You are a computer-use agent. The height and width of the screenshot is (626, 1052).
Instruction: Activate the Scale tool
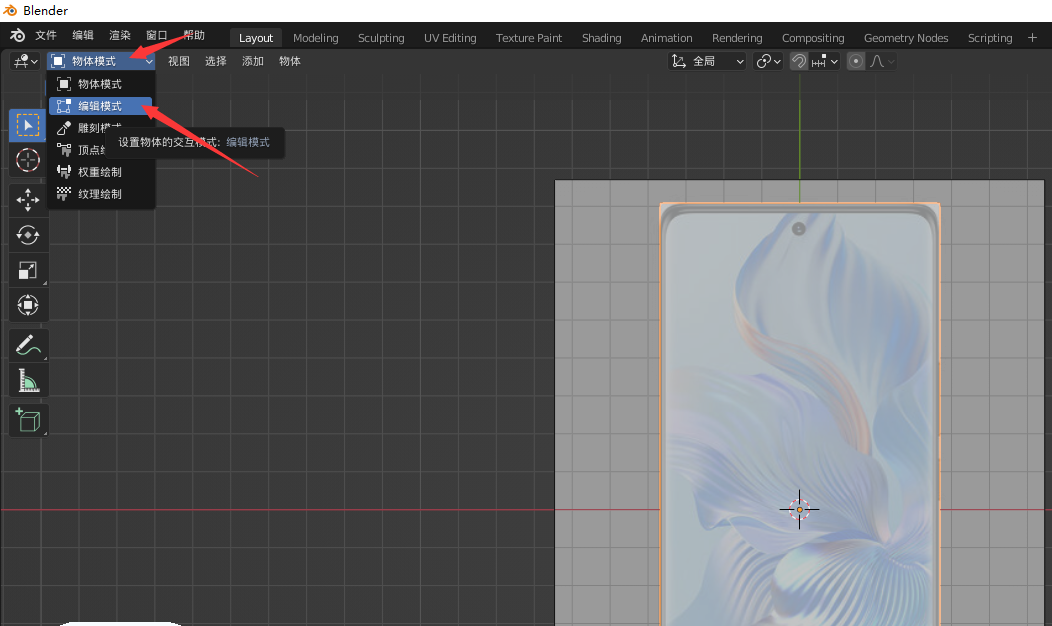pos(28,270)
